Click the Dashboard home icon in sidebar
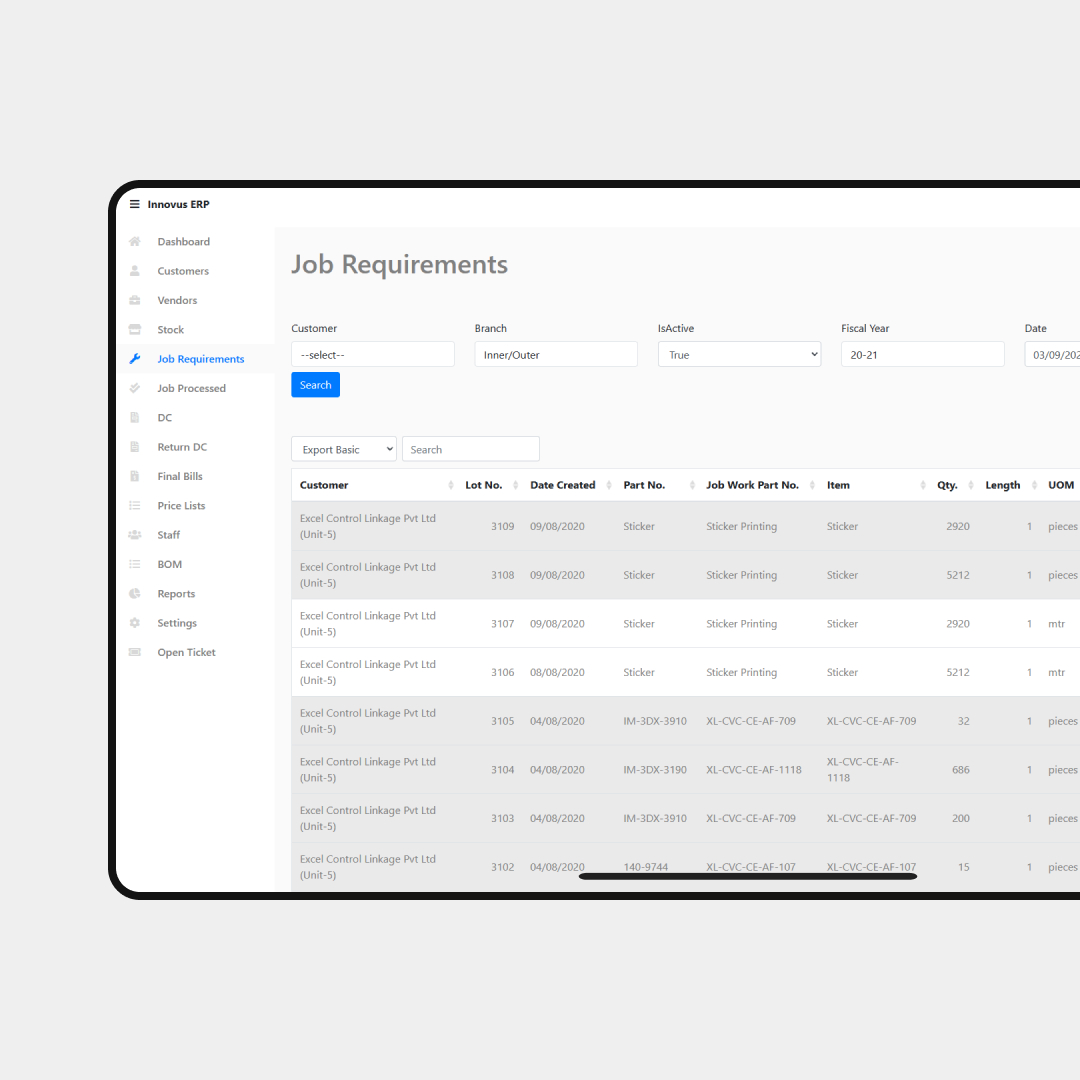 pos(134,242)
